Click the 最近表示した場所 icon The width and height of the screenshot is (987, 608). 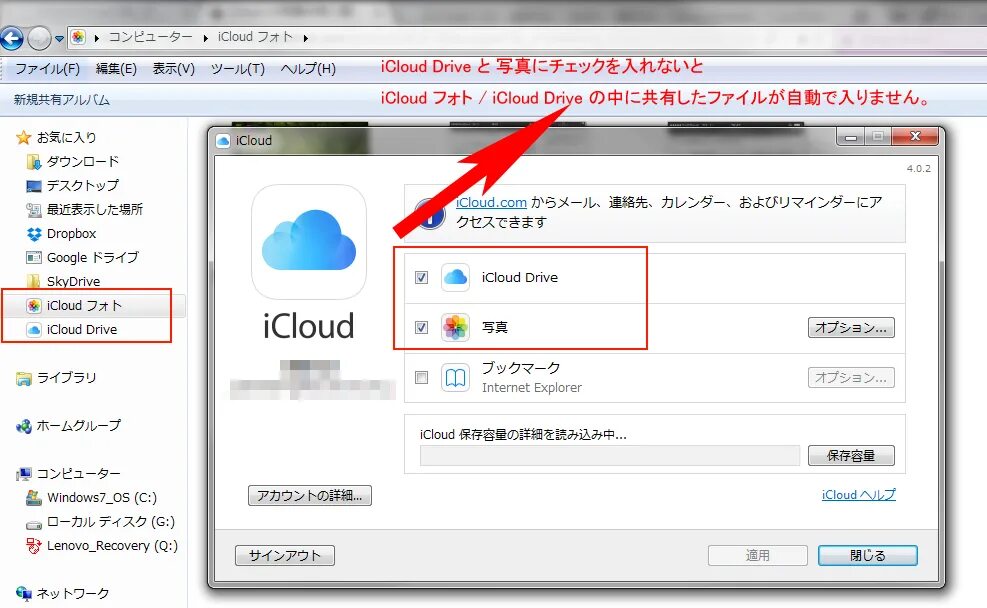click(33, 210)
